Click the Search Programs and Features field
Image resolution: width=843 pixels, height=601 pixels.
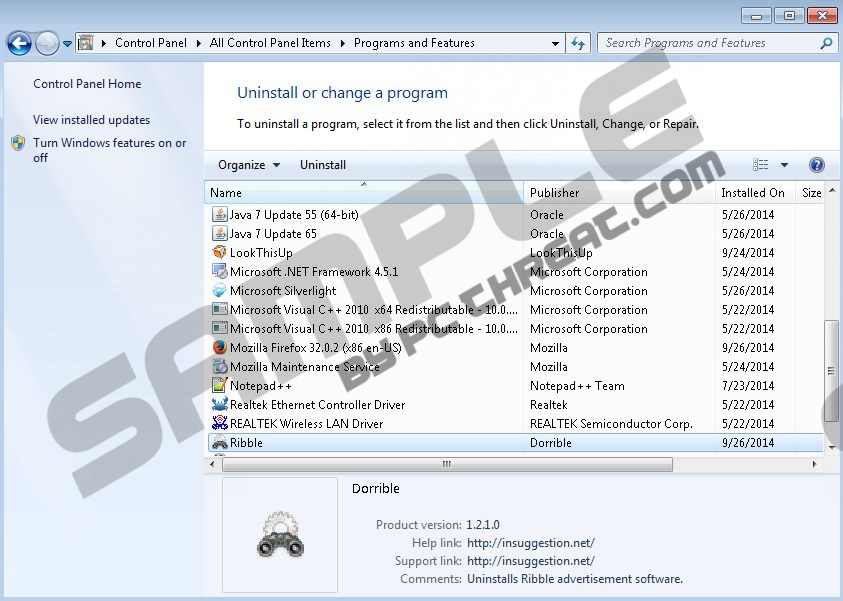708,43
